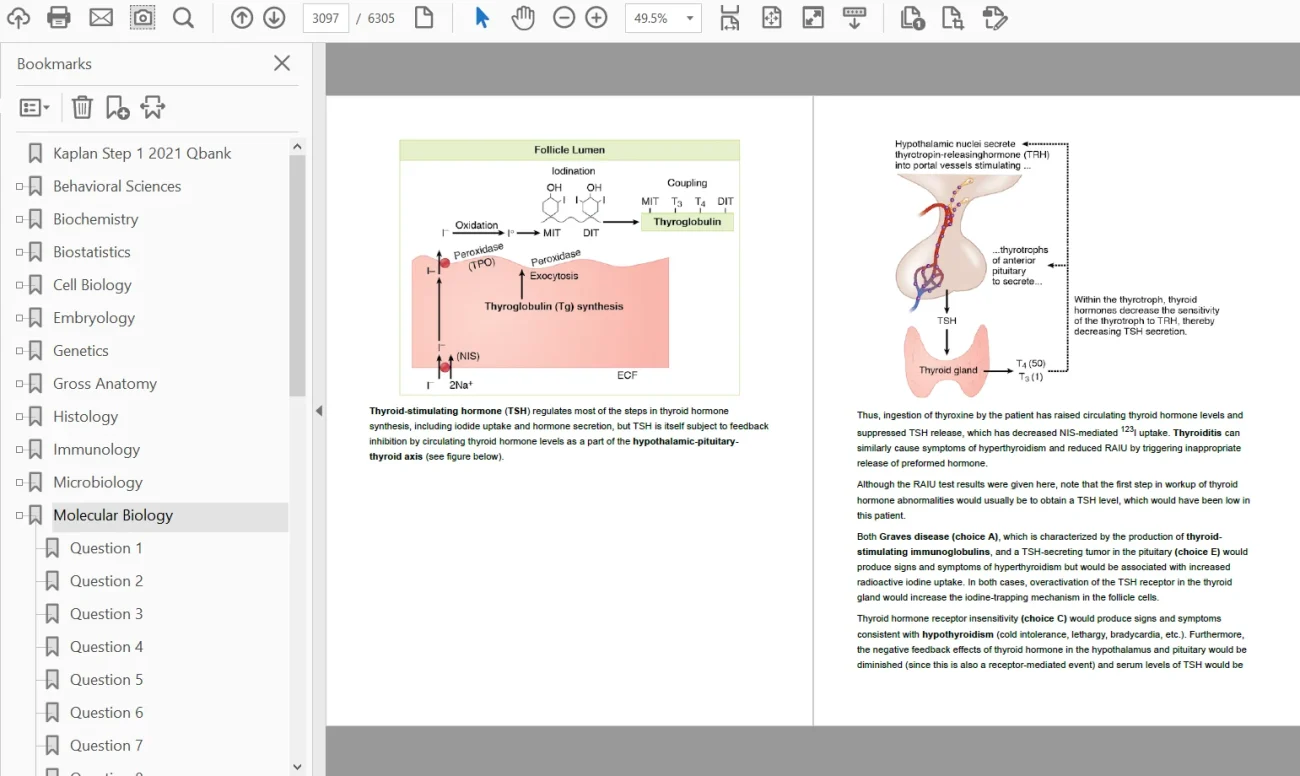
Task: Select the Genetics bookmark label
Action: click(81, 351)
